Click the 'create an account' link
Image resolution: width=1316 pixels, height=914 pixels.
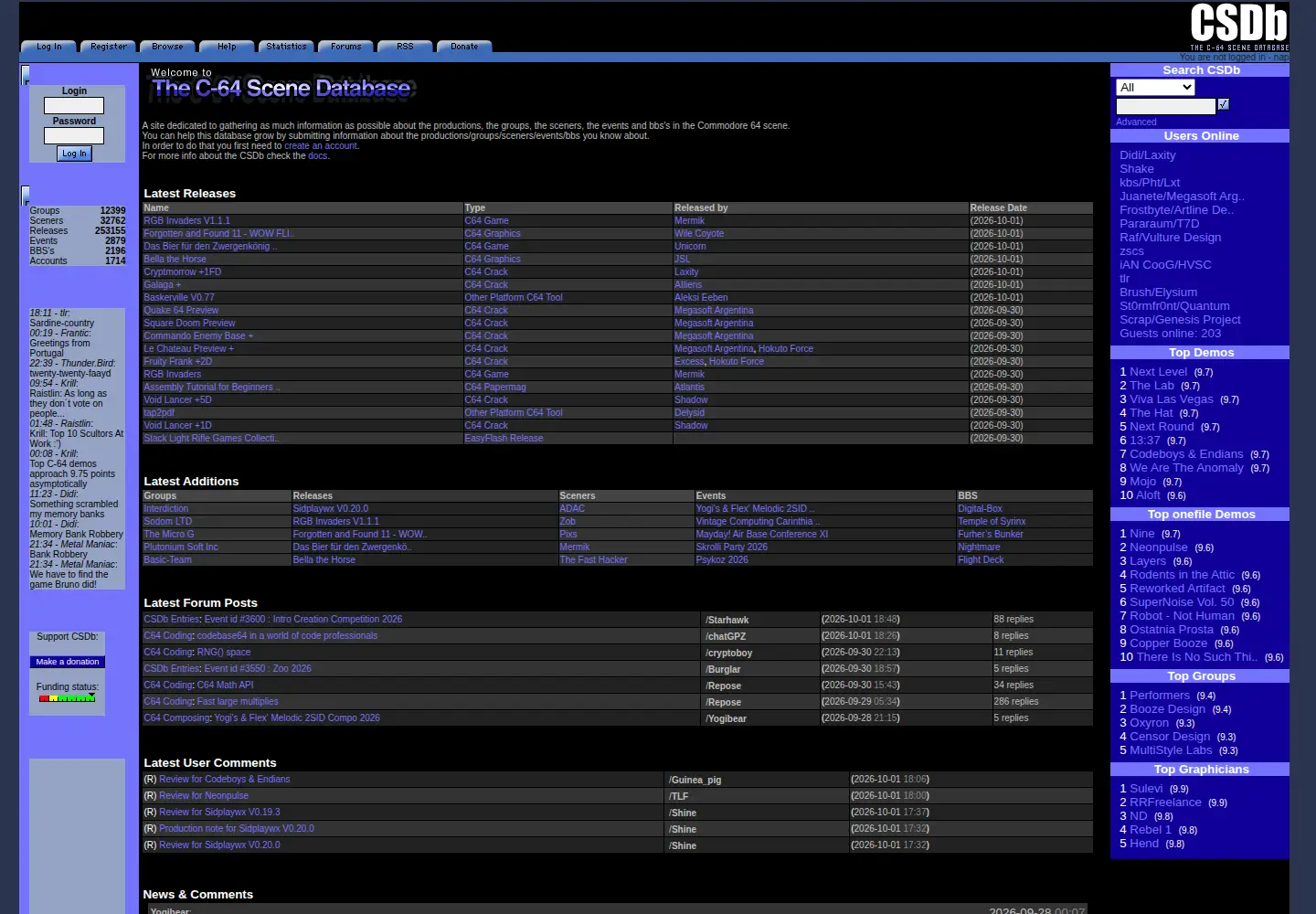(321, 146)
